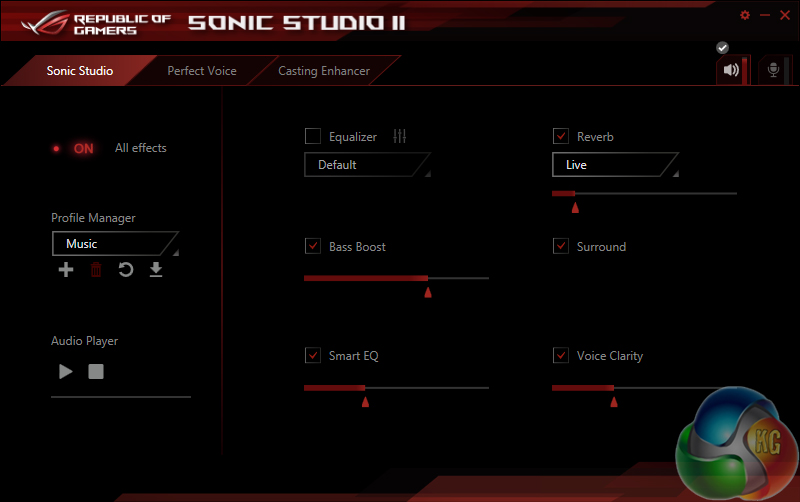
Task: Click the ROG logo in header
Action: [x=46, y=23]
